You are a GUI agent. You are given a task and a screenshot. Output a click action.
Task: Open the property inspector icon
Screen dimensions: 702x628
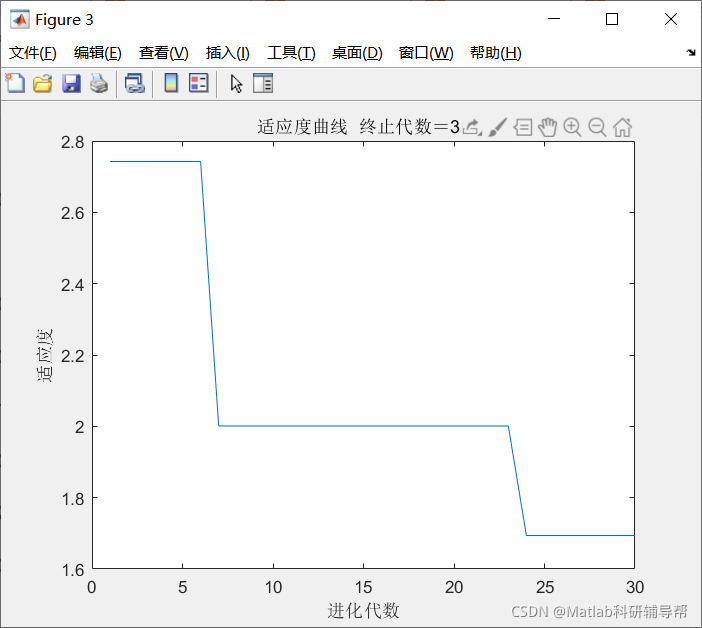point(263,83)
